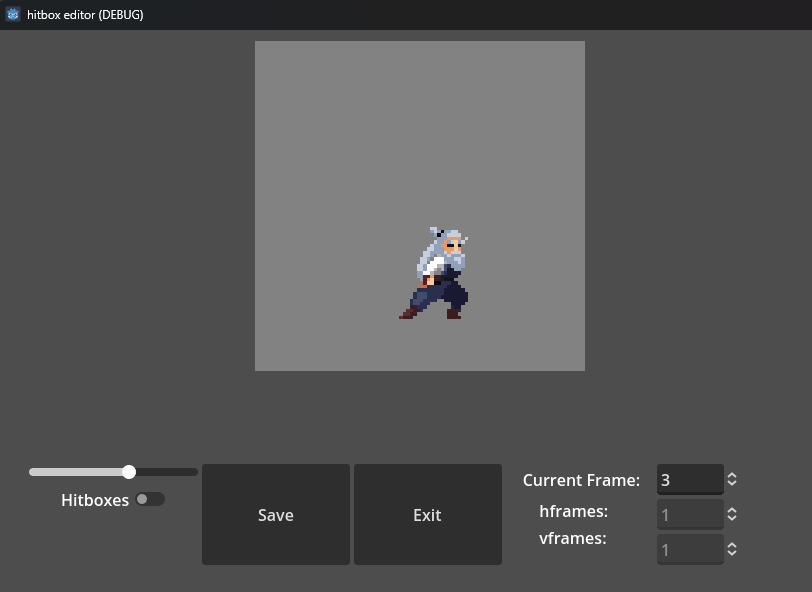Increase vframes with up arrow
This screenshot has height=592, width=812.
coord(732,545)
